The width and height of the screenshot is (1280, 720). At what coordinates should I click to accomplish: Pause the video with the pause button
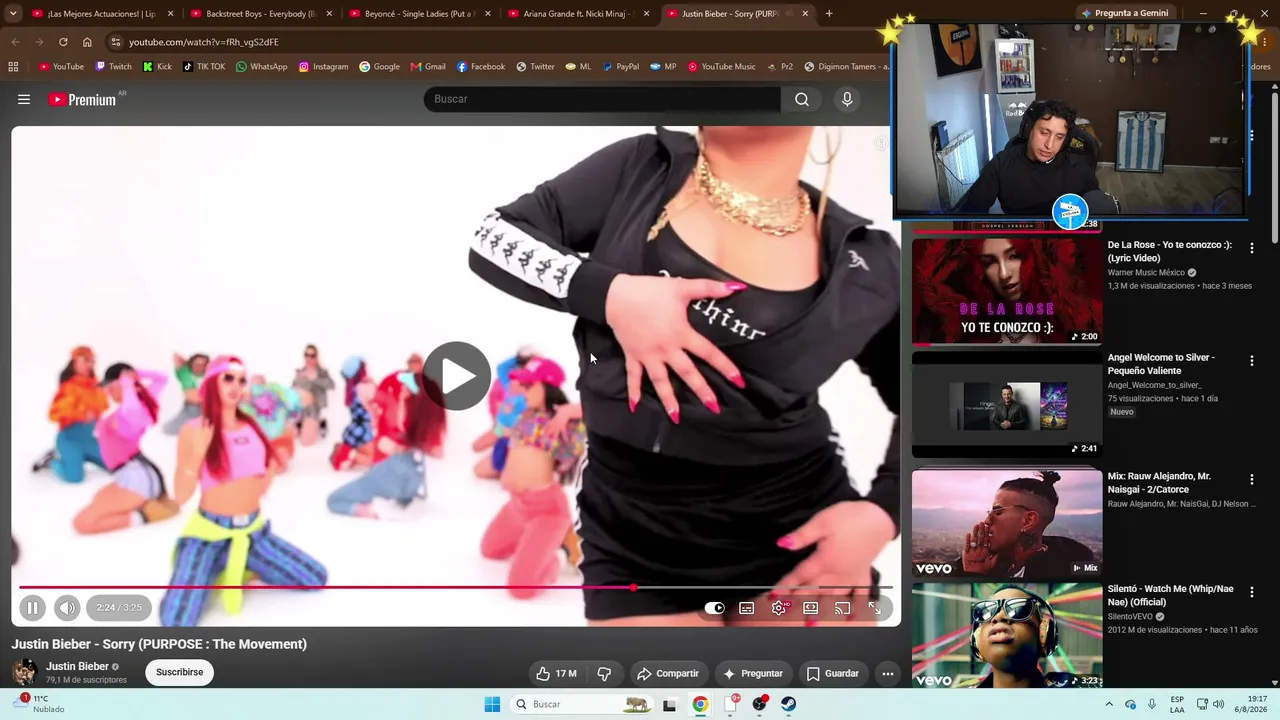pos(32,607)
